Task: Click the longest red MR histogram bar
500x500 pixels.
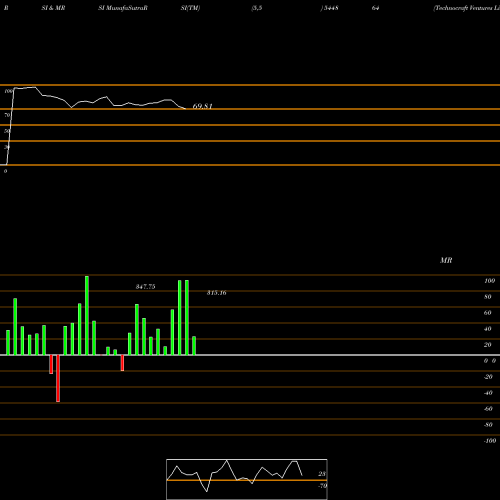Action: (x=58, y=378)
